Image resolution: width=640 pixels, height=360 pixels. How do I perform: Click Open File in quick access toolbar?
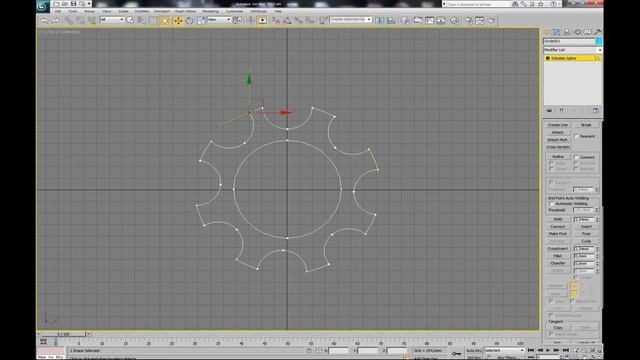pos(65,4)
